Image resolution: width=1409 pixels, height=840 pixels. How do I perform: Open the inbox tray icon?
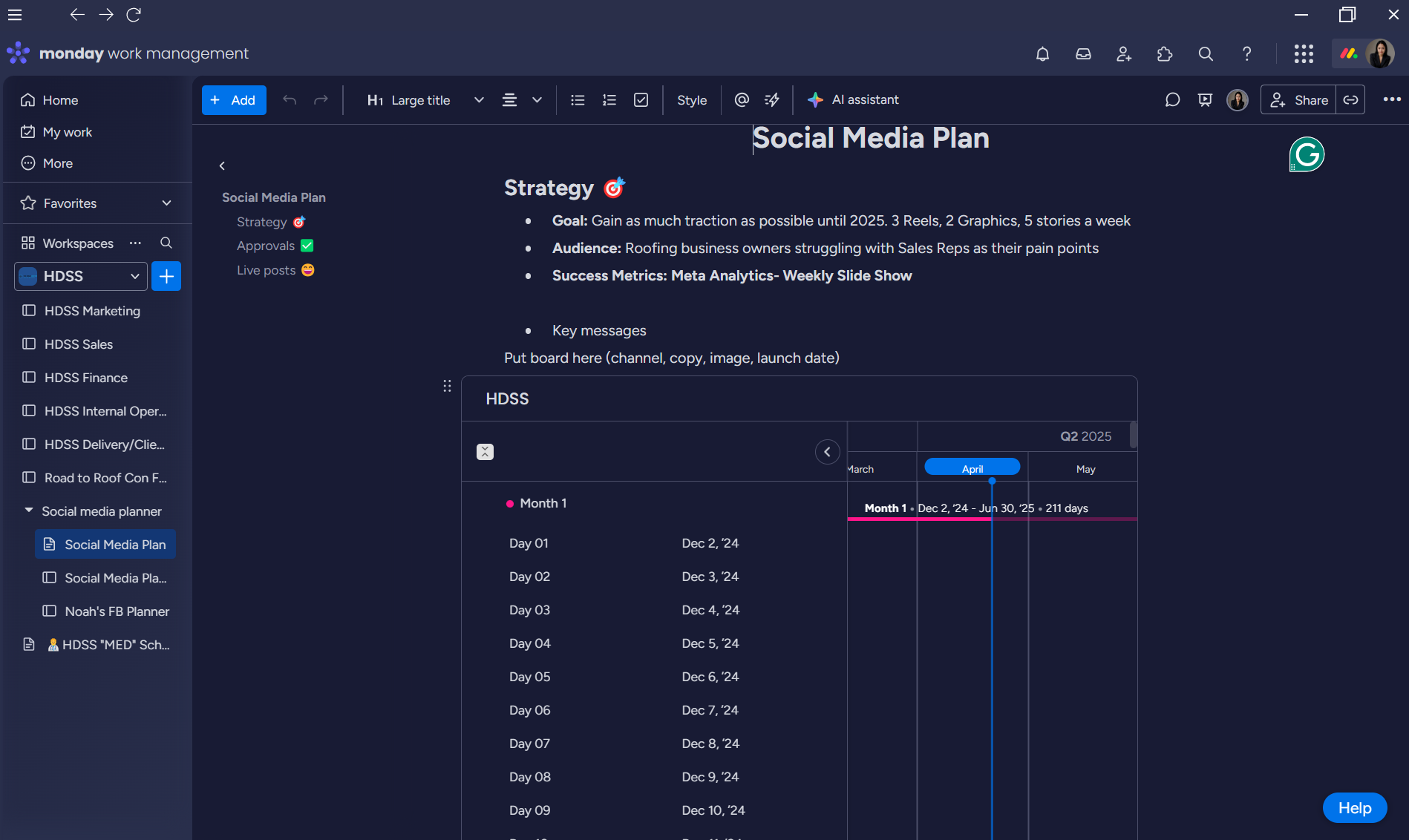[x=1083, y=53]
